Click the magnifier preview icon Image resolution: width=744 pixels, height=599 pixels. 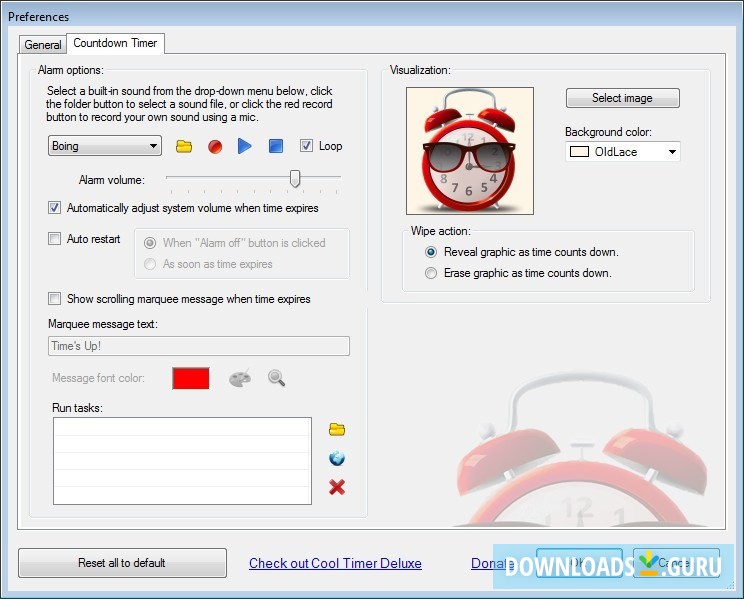(276, 378)
